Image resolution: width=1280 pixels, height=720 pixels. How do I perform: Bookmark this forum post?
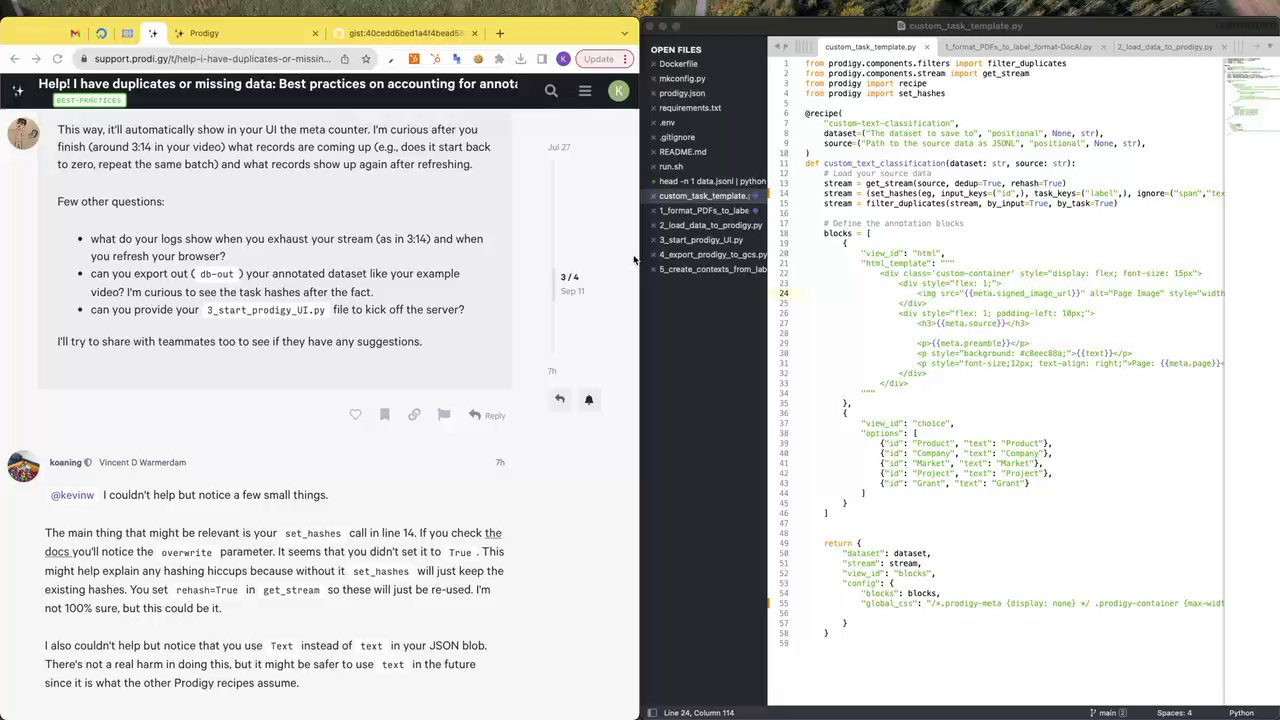(385, 415)
